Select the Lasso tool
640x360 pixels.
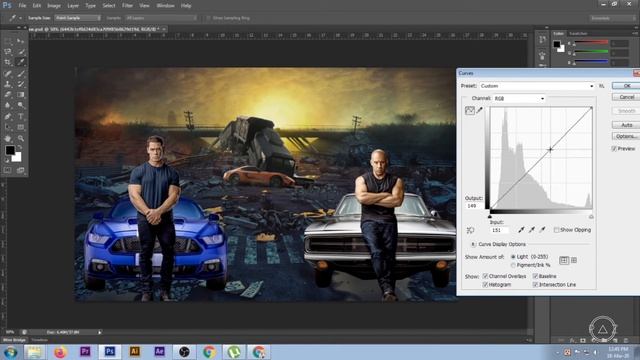click(x=8, y=51)
